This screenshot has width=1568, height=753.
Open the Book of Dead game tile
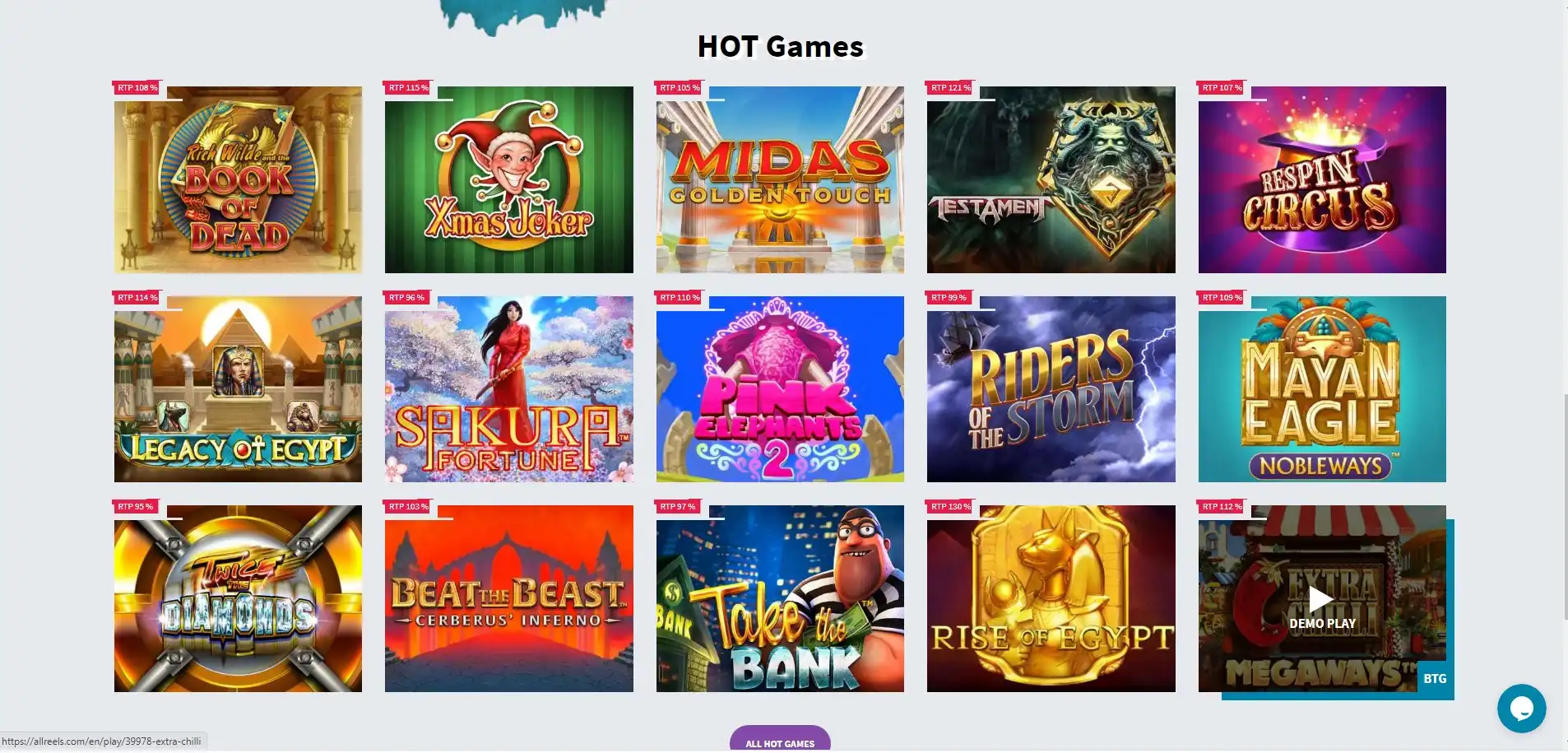point(238,179)
